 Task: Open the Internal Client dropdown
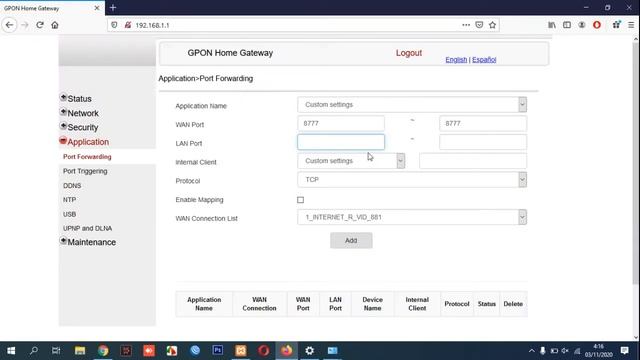click(351, 161)
